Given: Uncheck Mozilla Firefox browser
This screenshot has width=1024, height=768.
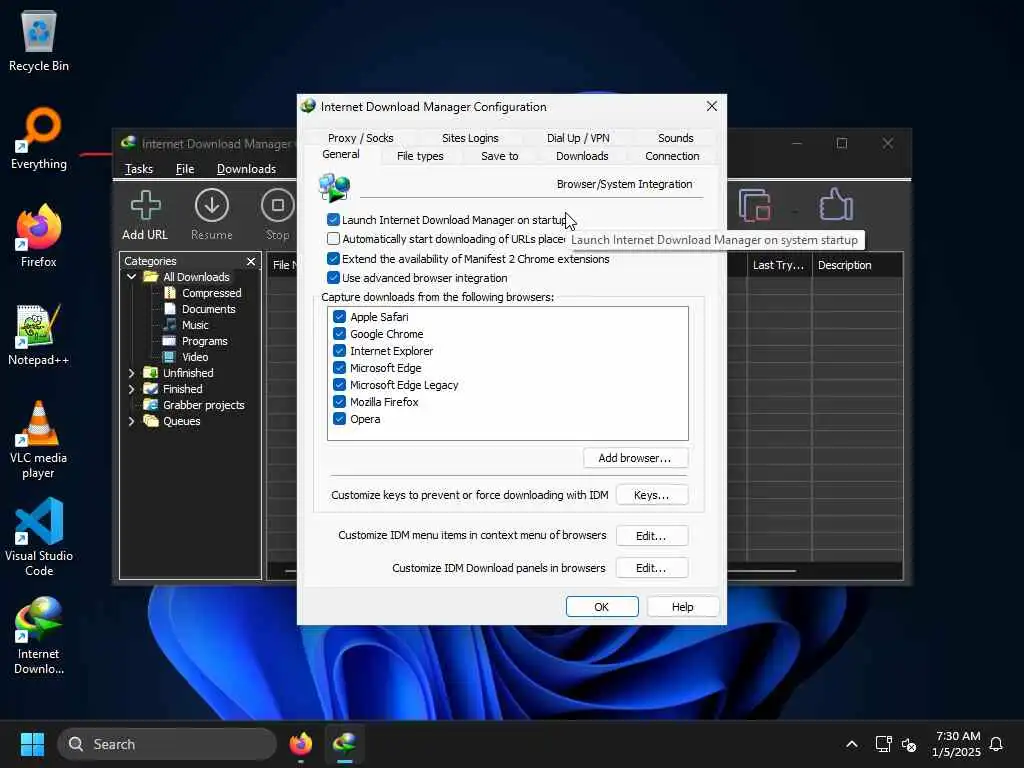Looking at the screenshot, I should point(339,402).
